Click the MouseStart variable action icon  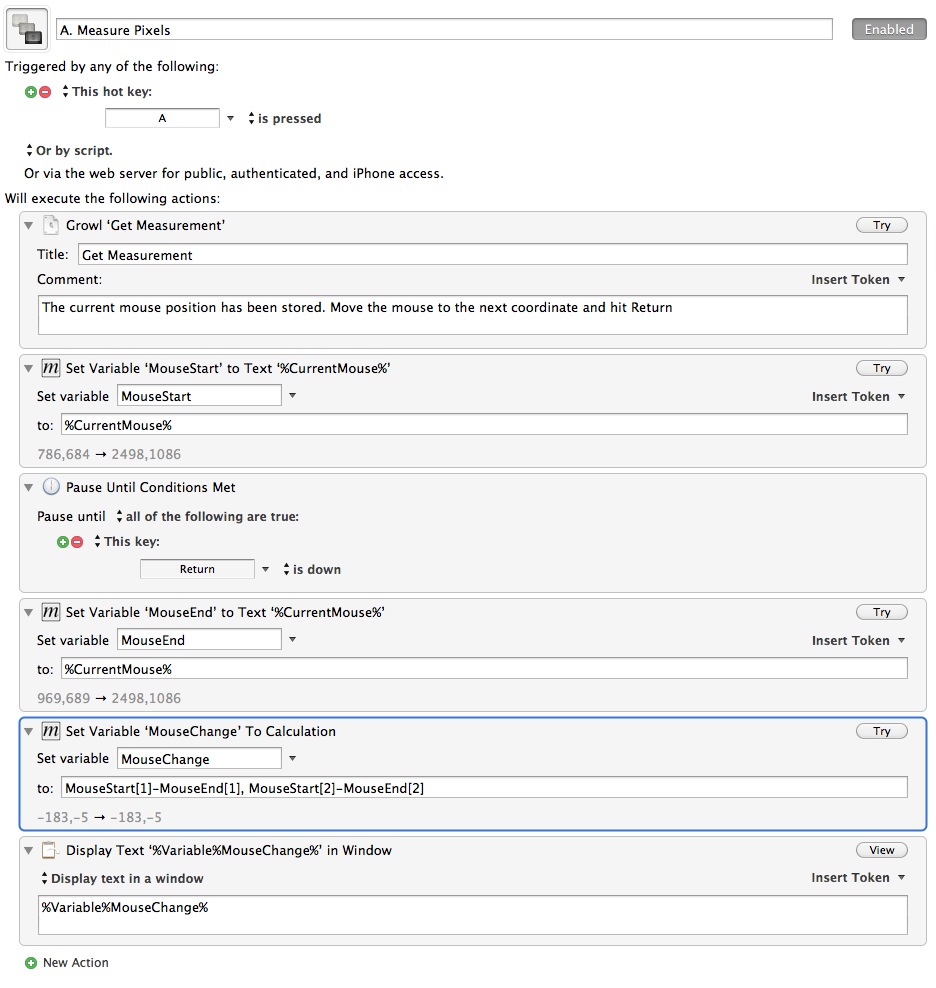coord(50,368)
